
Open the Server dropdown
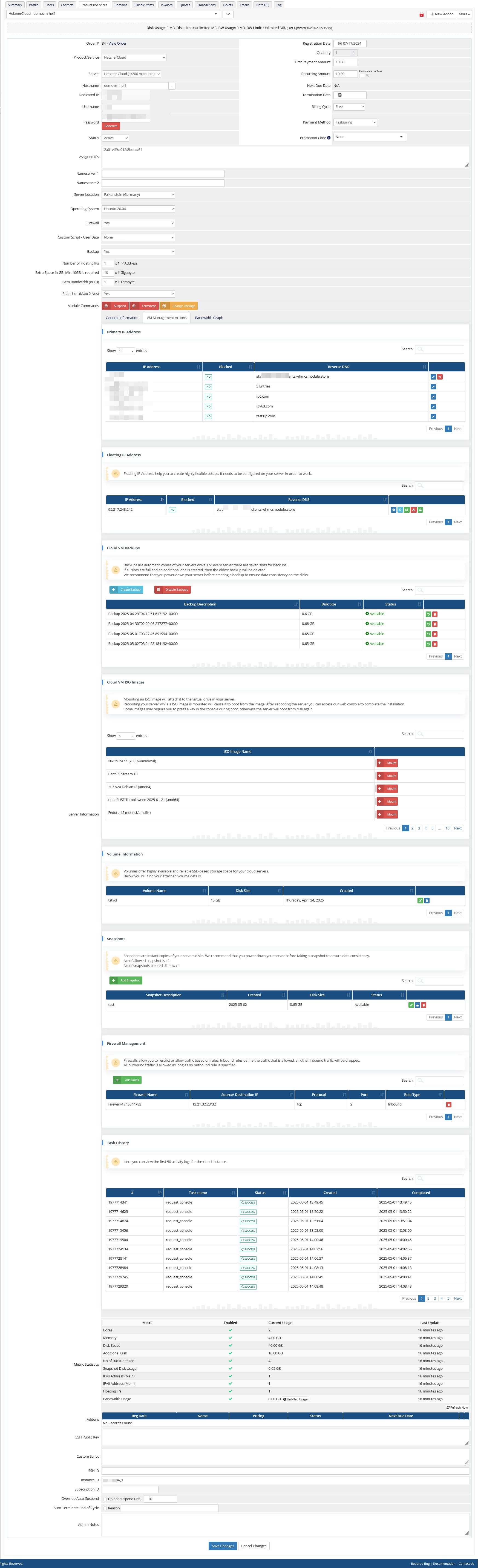[x=131, y=74]
